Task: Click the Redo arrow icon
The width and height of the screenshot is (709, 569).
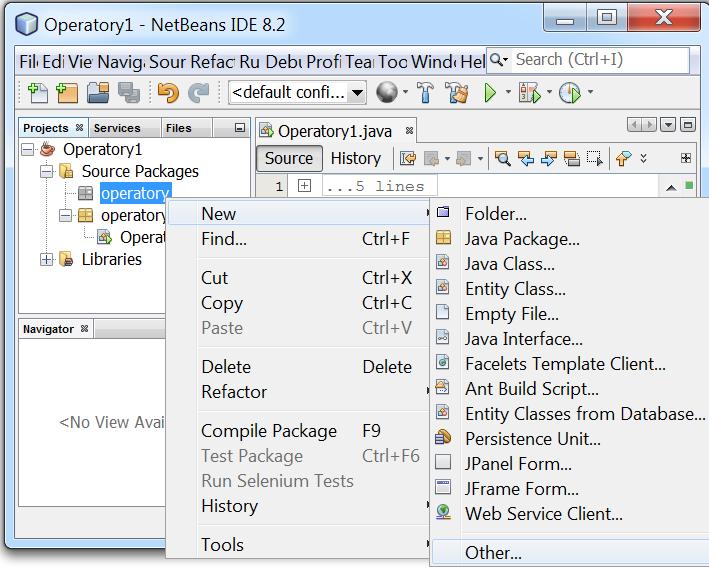Action: [x=199, y=93]
